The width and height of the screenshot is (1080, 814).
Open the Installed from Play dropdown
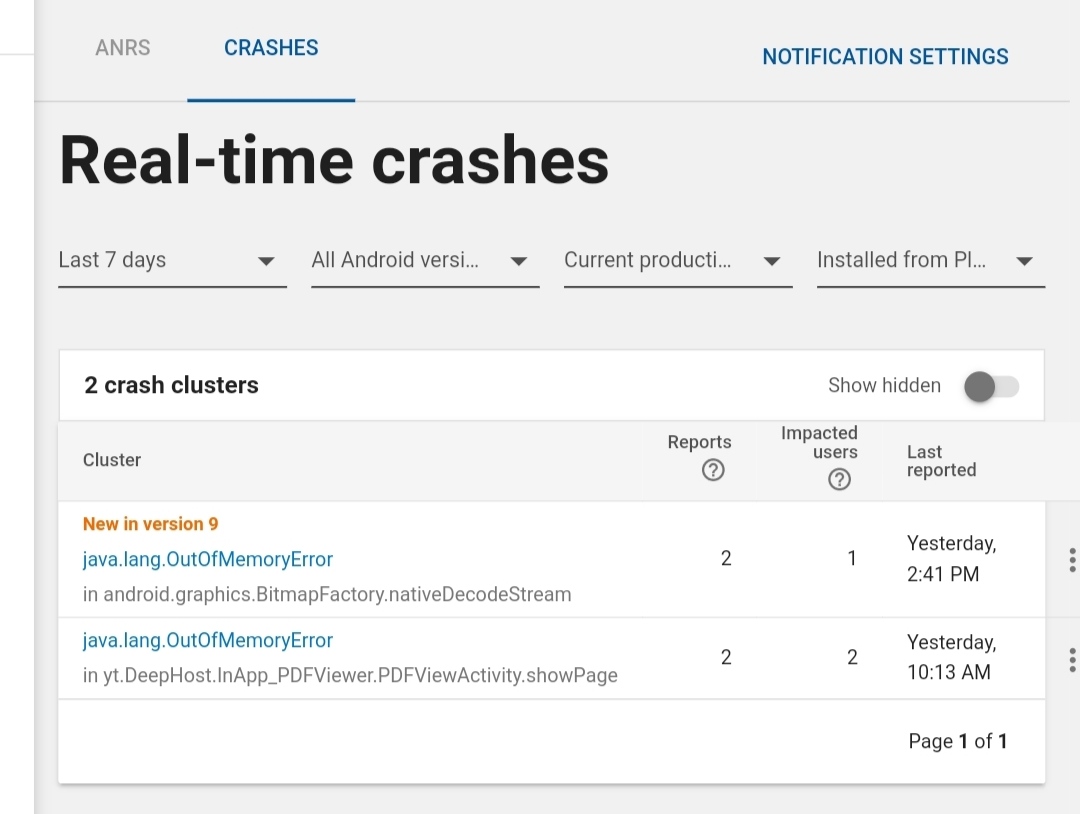(931, 261)
